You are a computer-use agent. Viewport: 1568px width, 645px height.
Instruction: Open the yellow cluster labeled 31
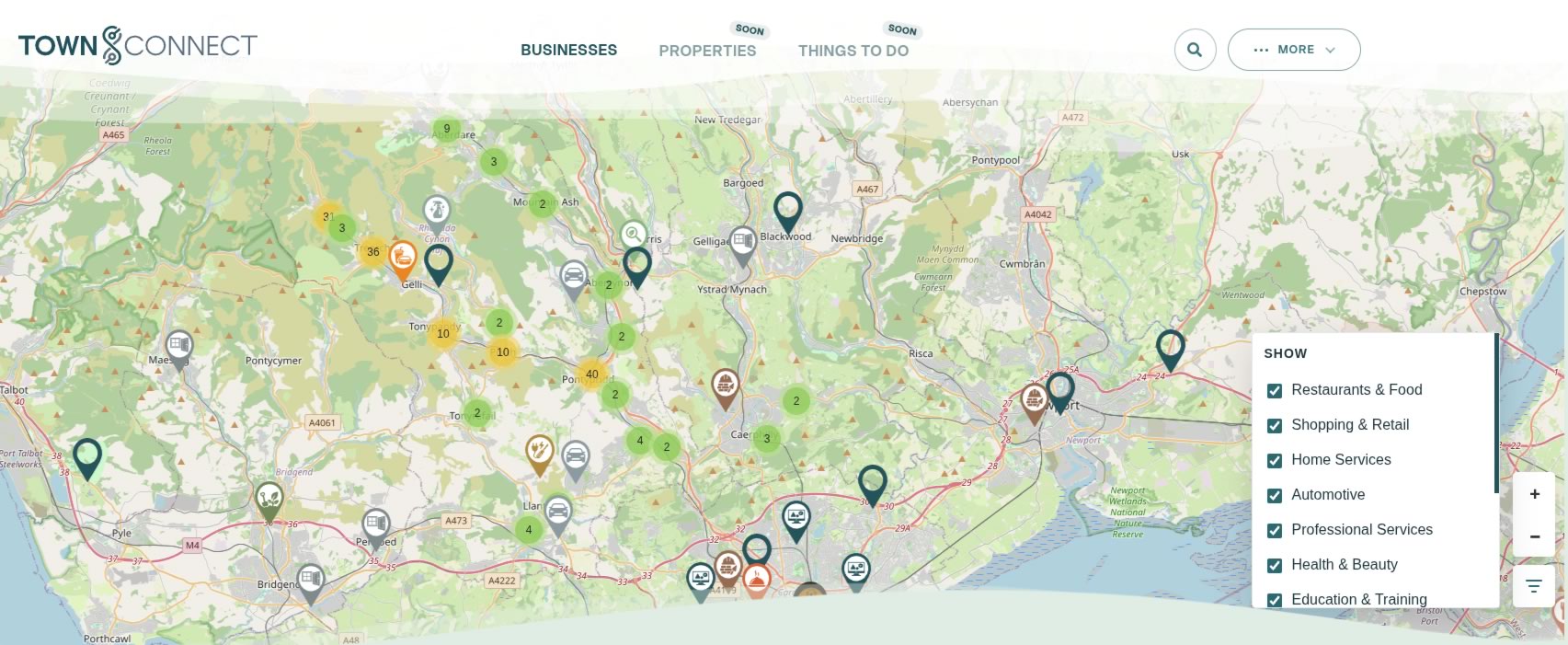(326, 217)
